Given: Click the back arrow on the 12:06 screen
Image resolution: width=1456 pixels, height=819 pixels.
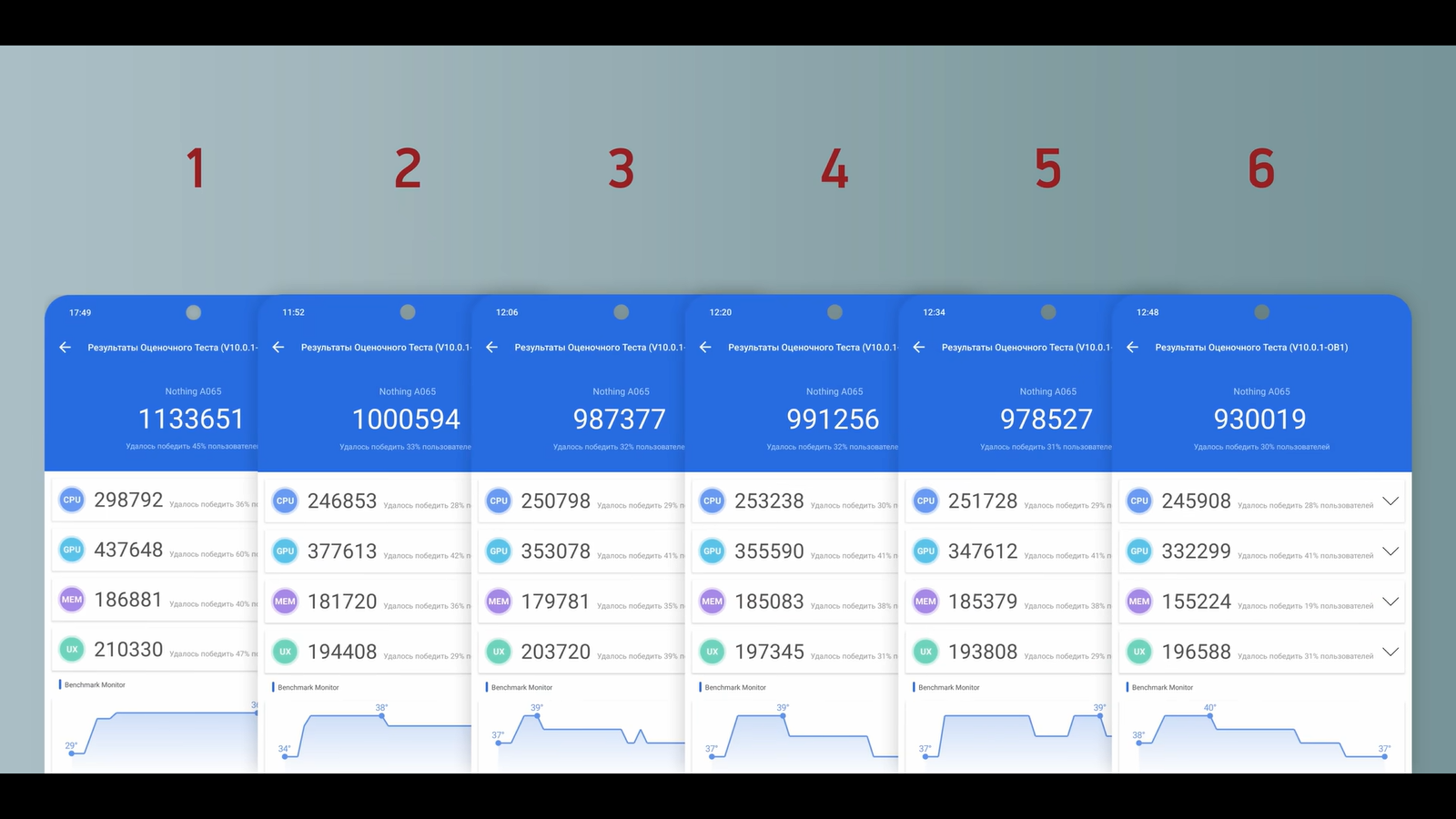Looking at the screenshot, I should point(491,347).
